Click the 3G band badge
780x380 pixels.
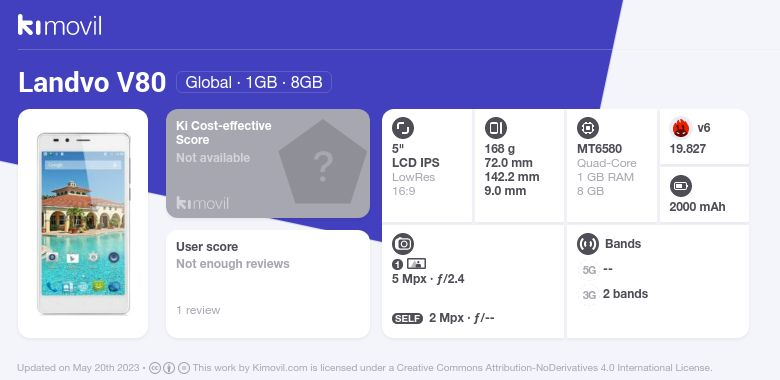[589, 295]
